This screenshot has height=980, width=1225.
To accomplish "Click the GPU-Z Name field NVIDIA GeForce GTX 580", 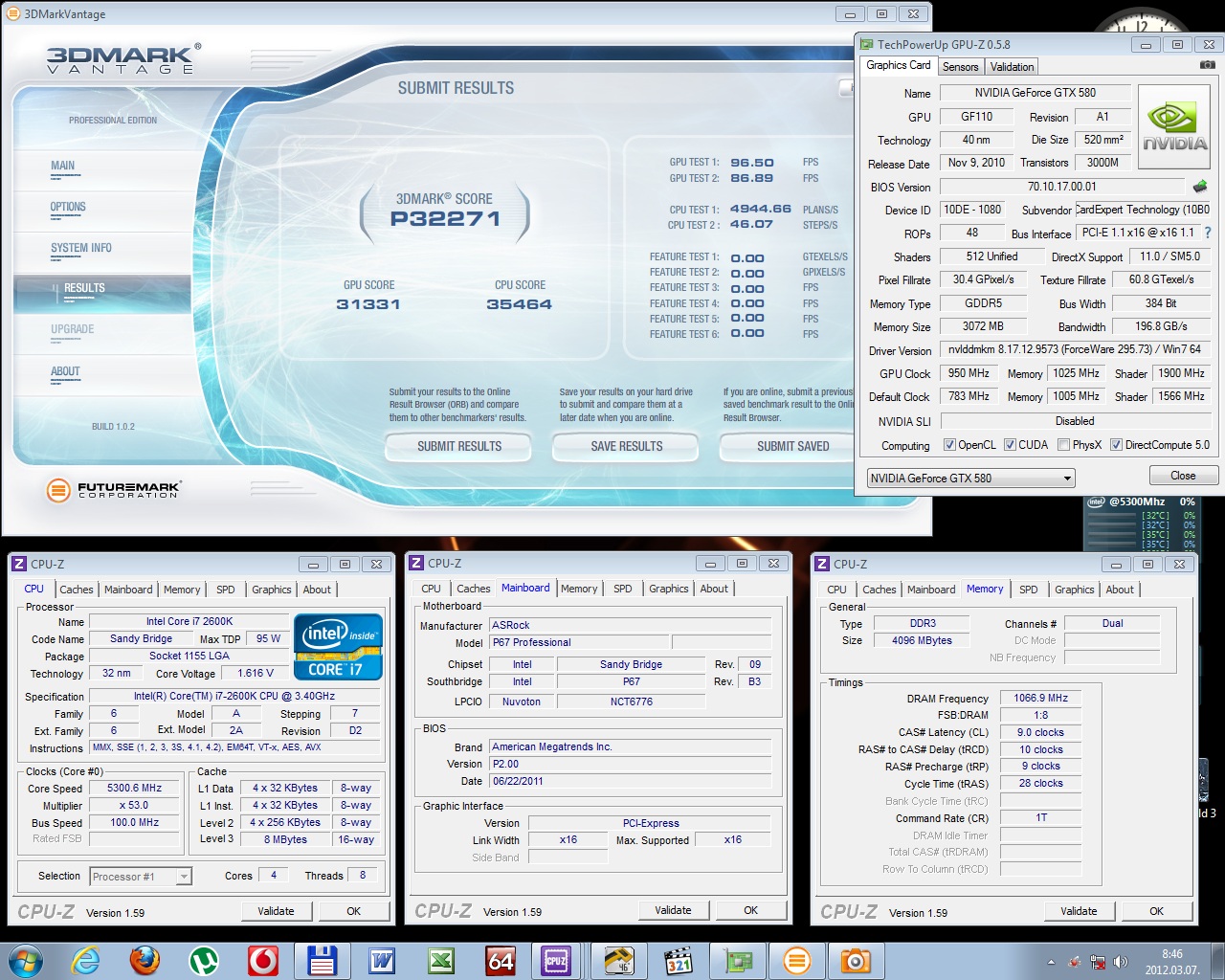I will (x=1036, y=93).
